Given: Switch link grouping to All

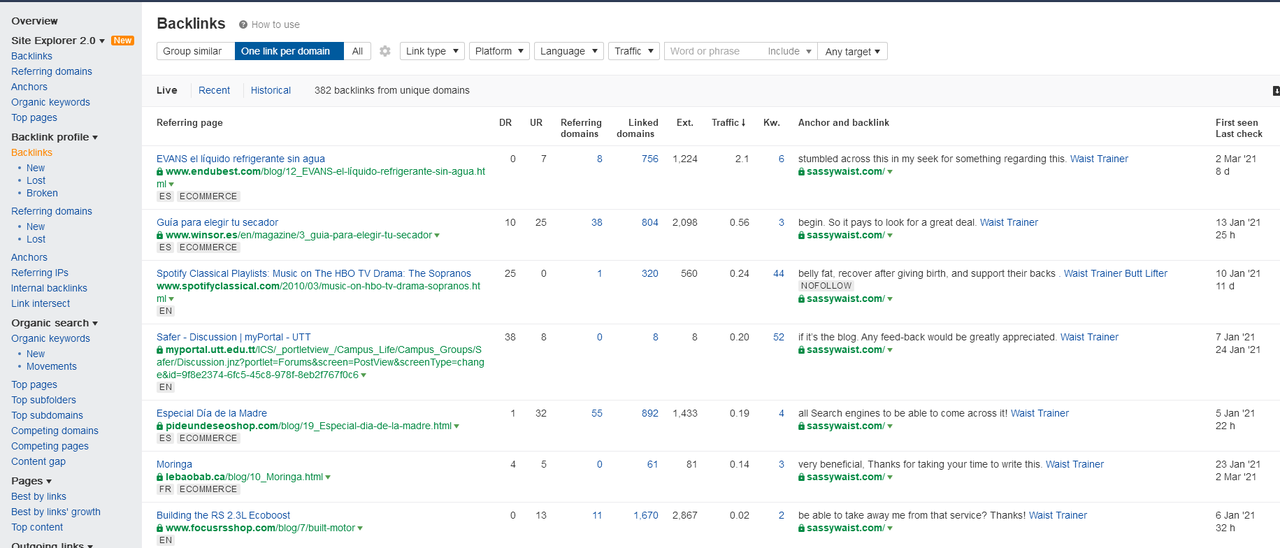Looking at the screenshot, I should coord(357,51).
